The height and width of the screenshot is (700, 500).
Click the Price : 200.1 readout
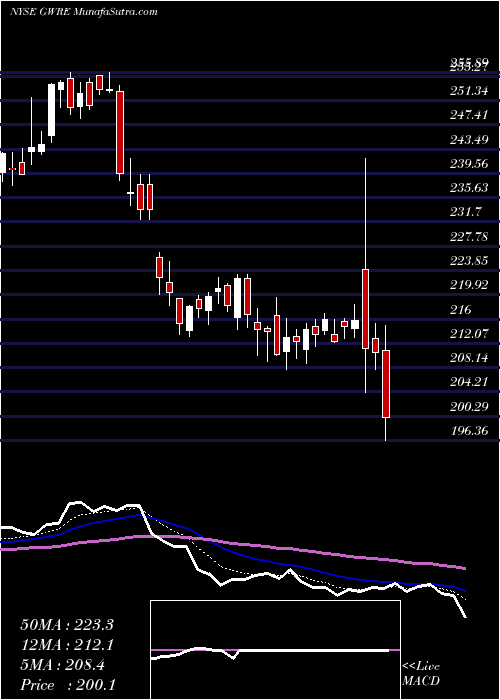[67, 685]
